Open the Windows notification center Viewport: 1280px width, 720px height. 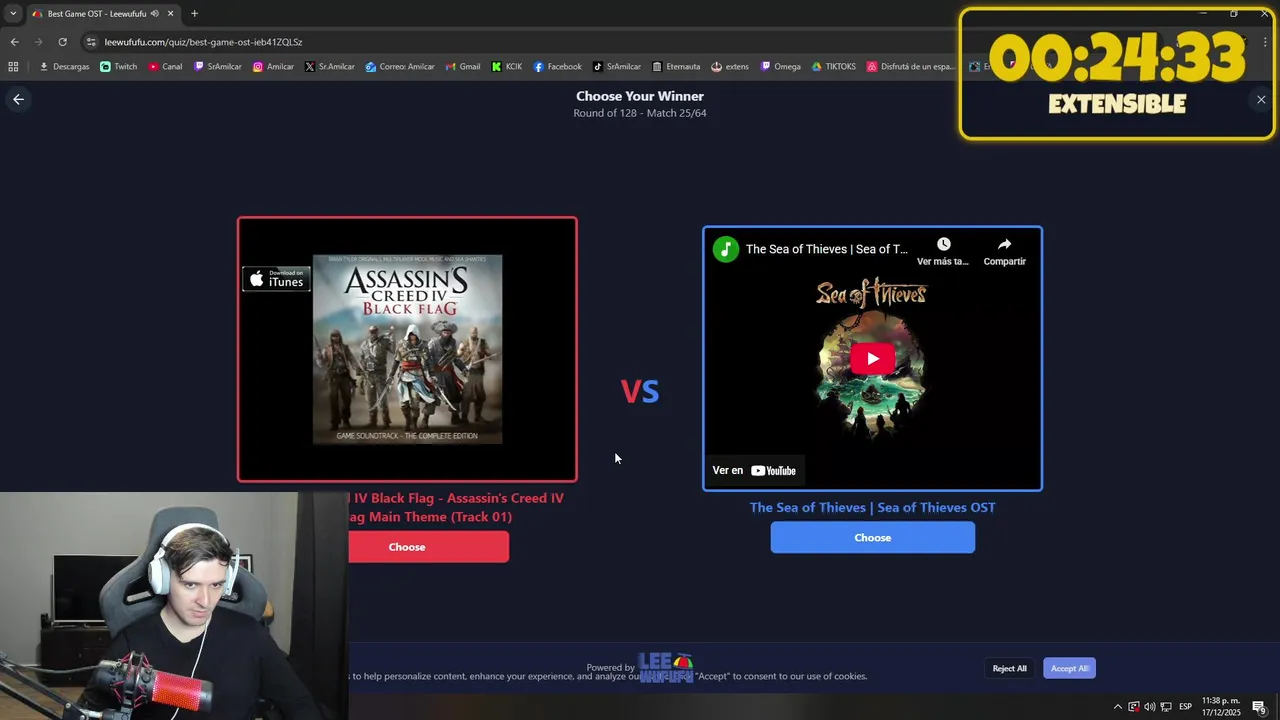click(1259, 707)
